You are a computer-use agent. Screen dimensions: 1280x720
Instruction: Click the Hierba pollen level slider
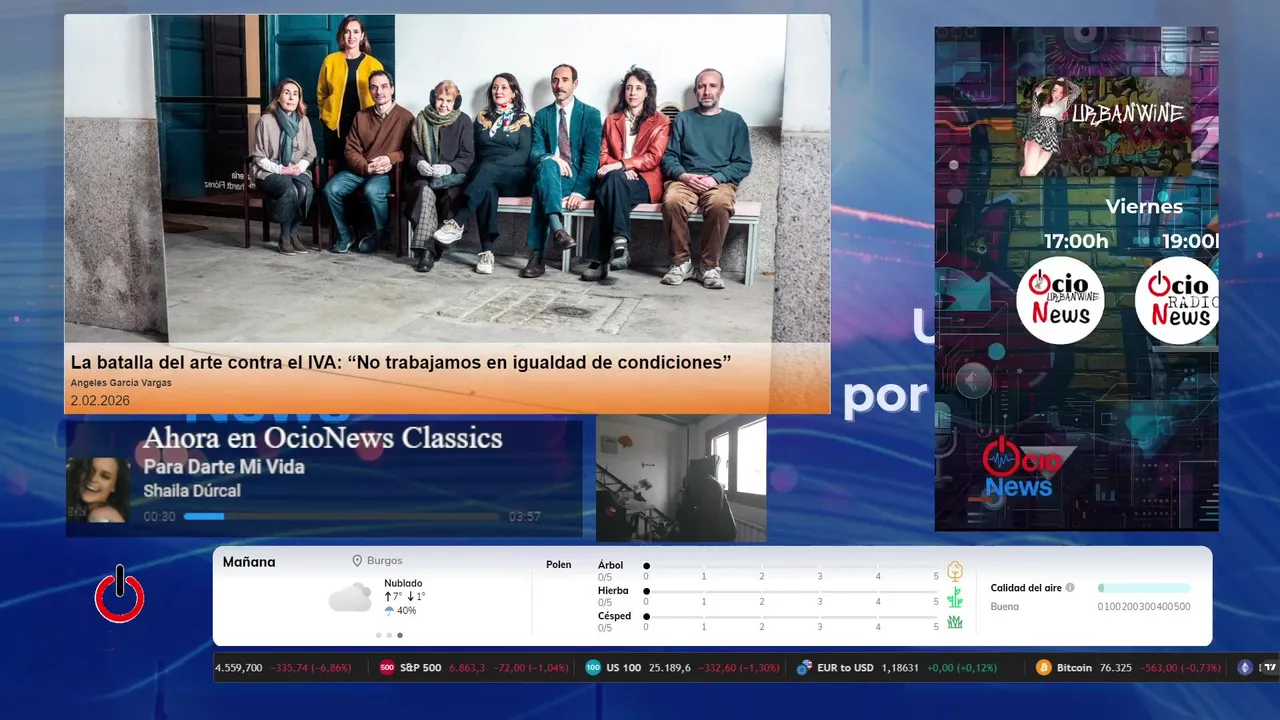pyautogui.click(x=791, y=592)
